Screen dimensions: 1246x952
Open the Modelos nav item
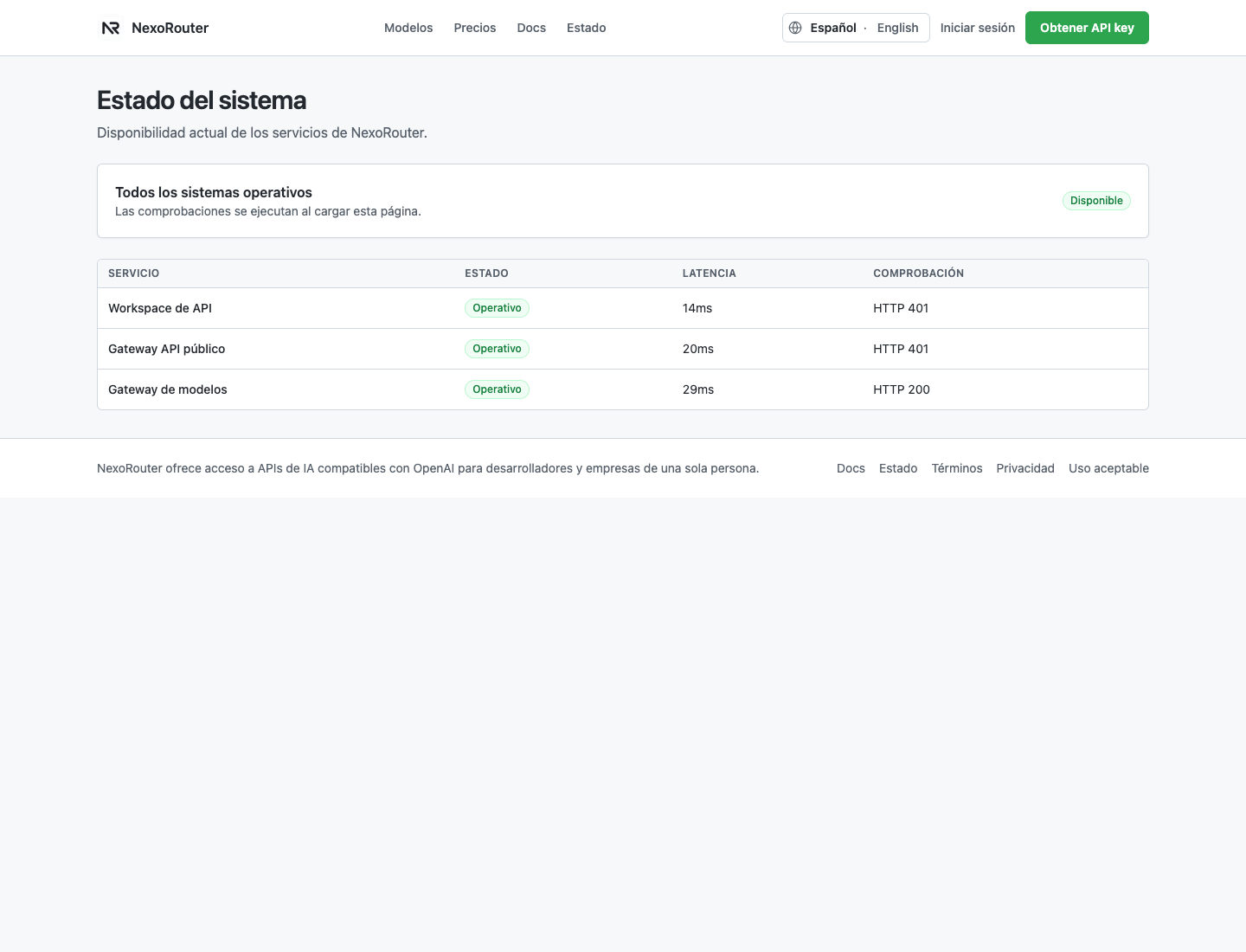[x=408, y=28]
